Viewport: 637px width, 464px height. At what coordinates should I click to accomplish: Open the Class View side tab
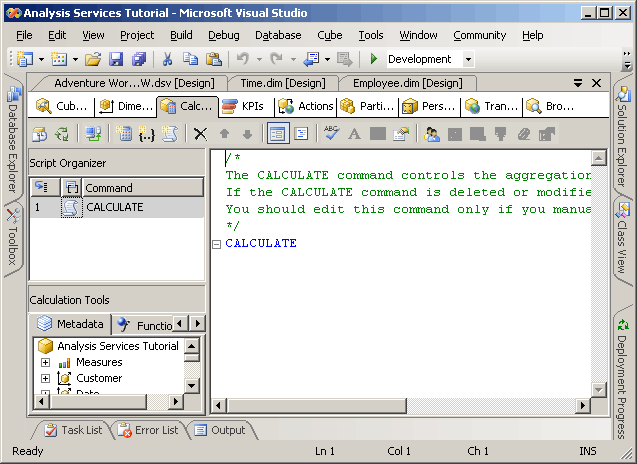pyautogui.click(x=622, y=239)
